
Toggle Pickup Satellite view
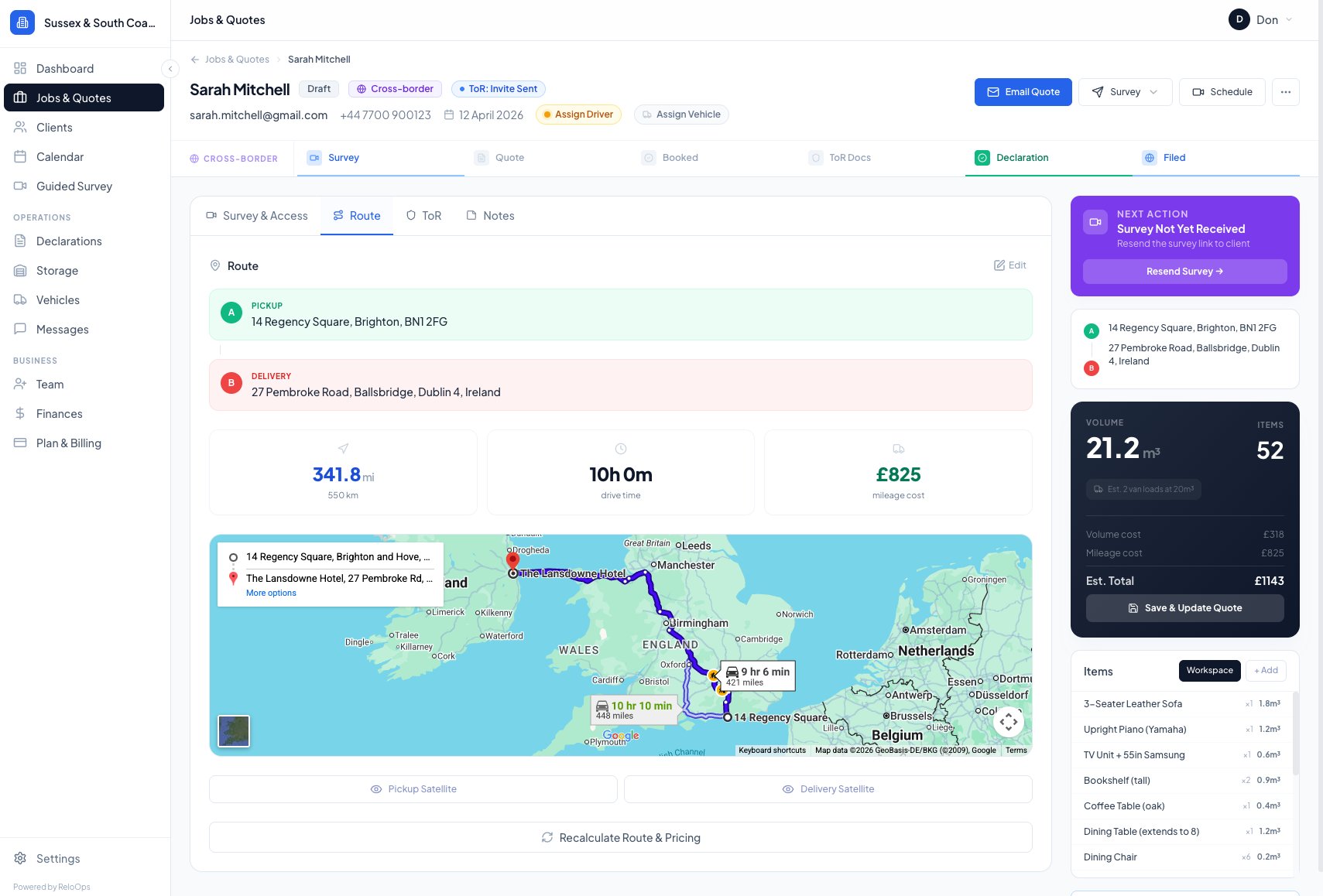coord(413,788)
